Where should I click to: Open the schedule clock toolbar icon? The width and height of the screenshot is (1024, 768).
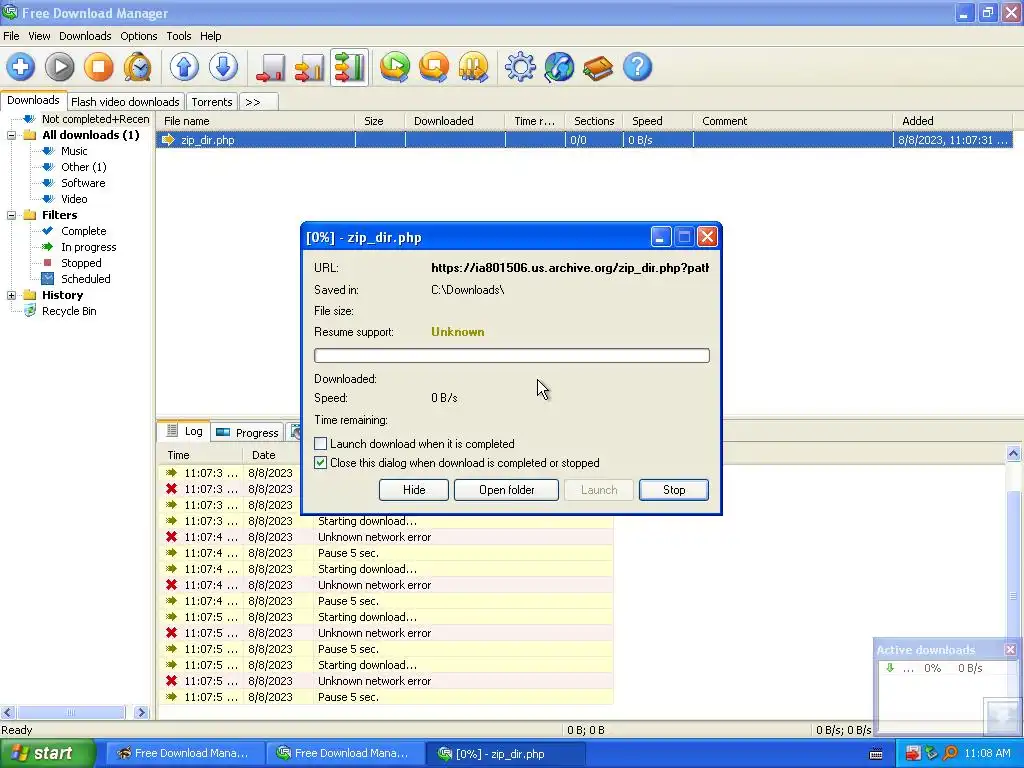coord(137,67)
